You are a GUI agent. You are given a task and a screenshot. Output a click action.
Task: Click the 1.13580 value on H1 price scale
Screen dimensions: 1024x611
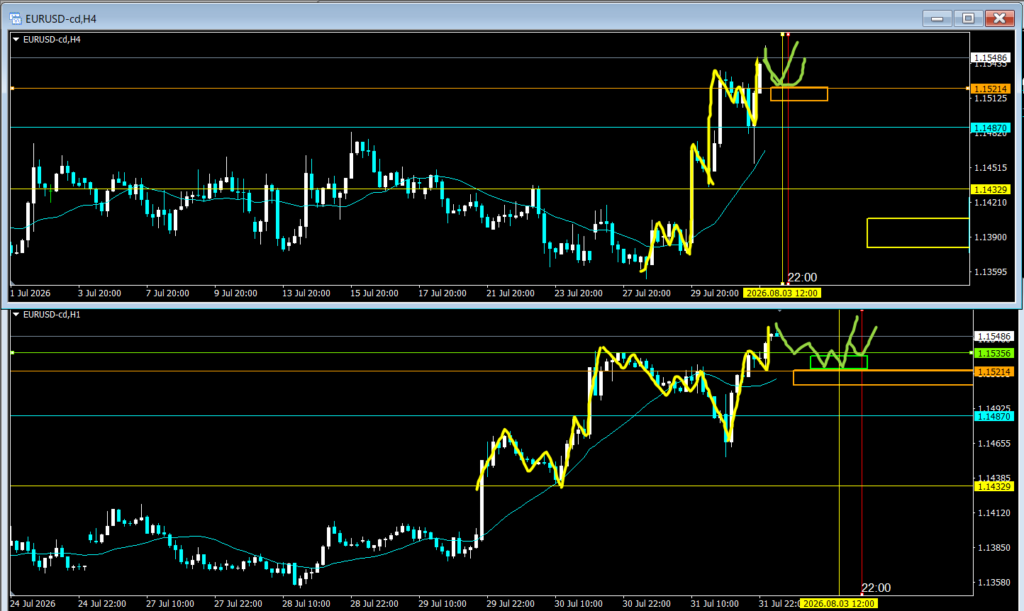click(993, 582)
